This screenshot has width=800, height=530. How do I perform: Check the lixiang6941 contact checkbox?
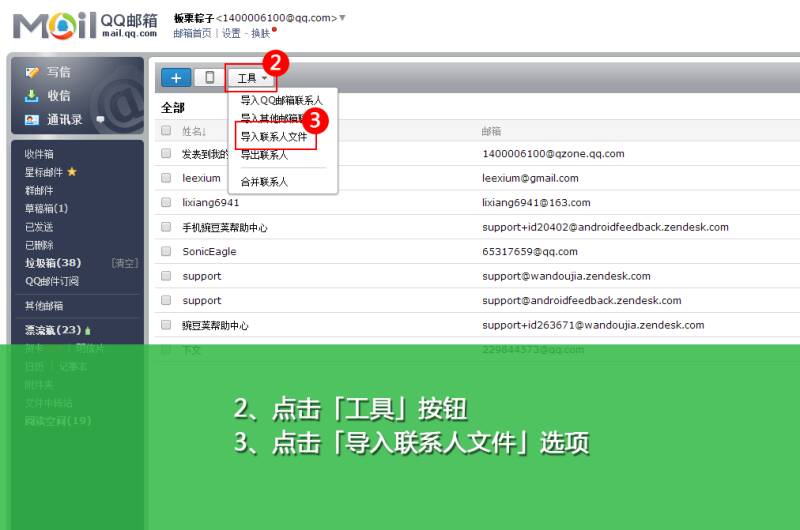click(x=166, y=202)
